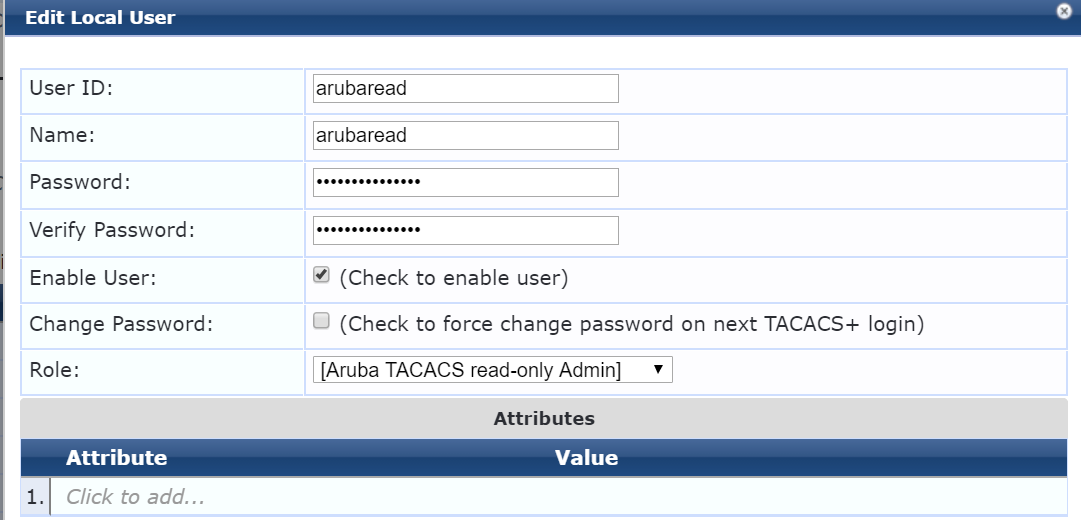Click the Edit Local User title bar
This screenshot has height=520, width=1081.
(531, 17)
